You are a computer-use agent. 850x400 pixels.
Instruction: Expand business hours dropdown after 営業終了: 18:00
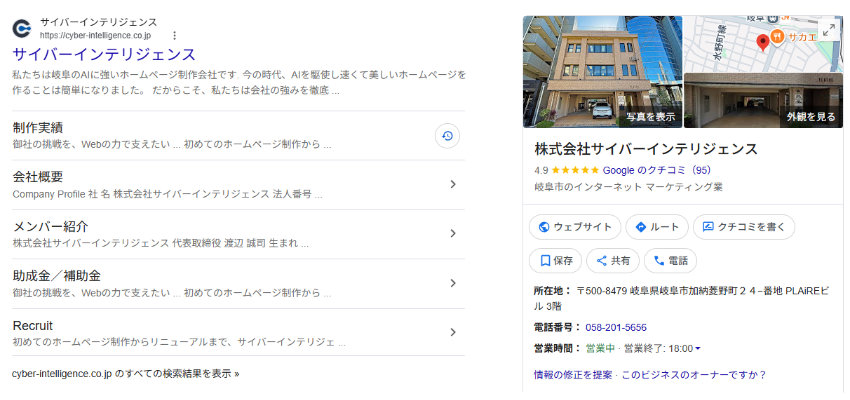click(x=698, y=349)
